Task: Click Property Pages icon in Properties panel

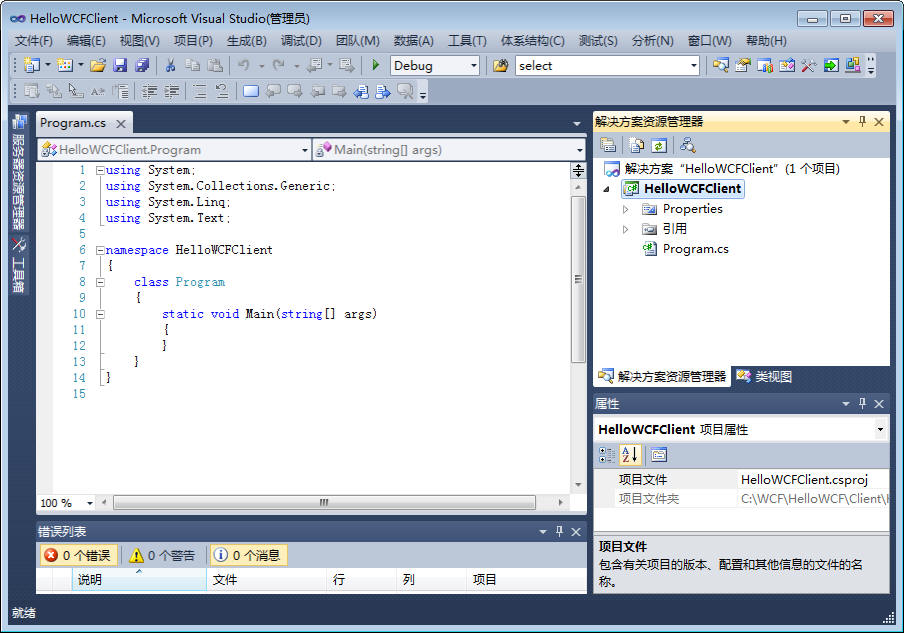Action: pos(658,455)
